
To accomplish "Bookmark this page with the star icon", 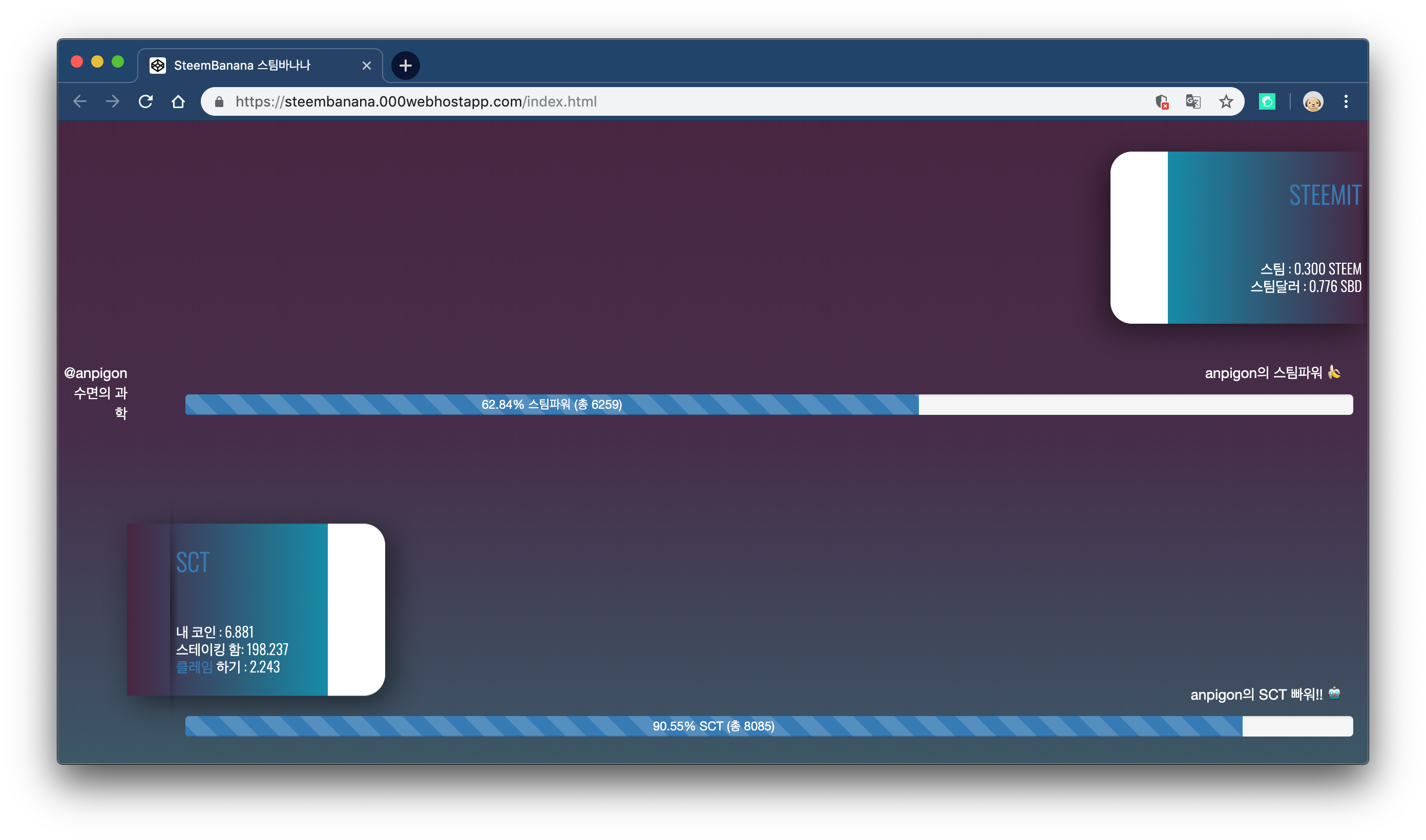I will 1226,101.
